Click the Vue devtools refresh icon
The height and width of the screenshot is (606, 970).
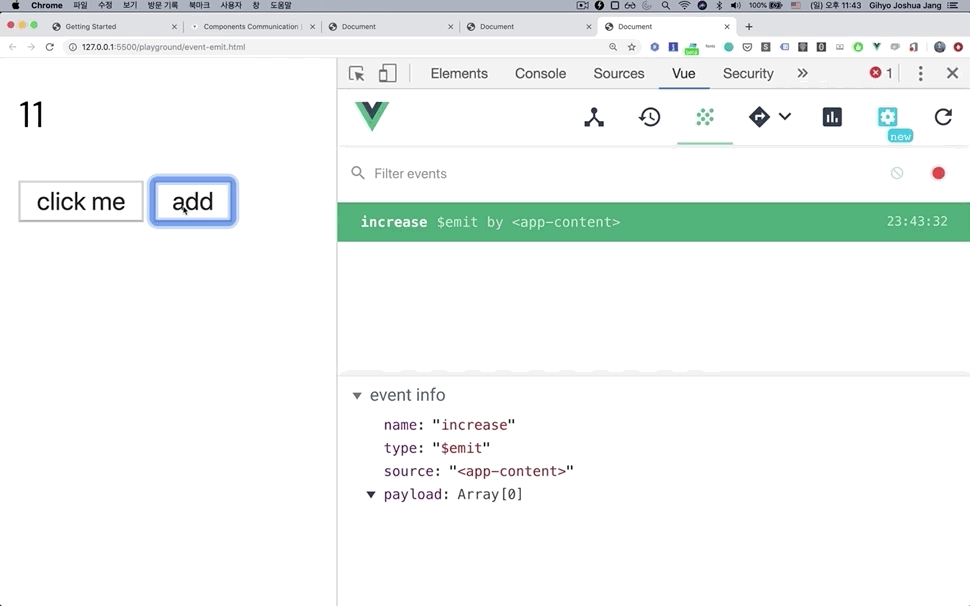[943, 117]
